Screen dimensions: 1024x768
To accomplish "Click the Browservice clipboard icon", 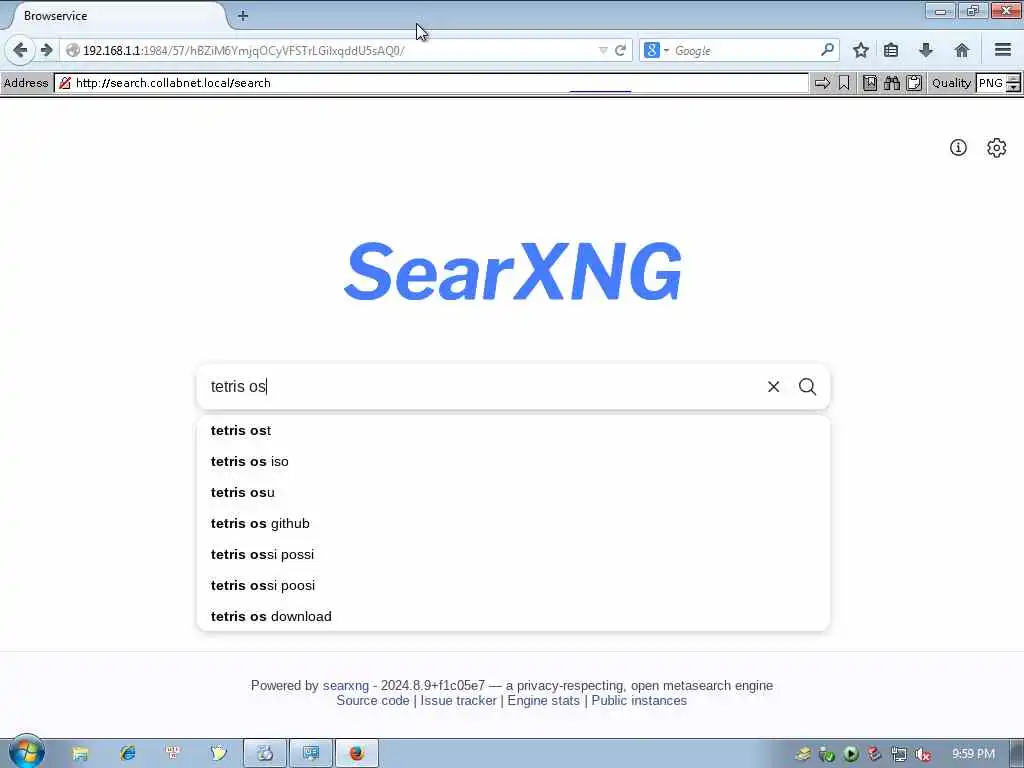I will point(914,83).
